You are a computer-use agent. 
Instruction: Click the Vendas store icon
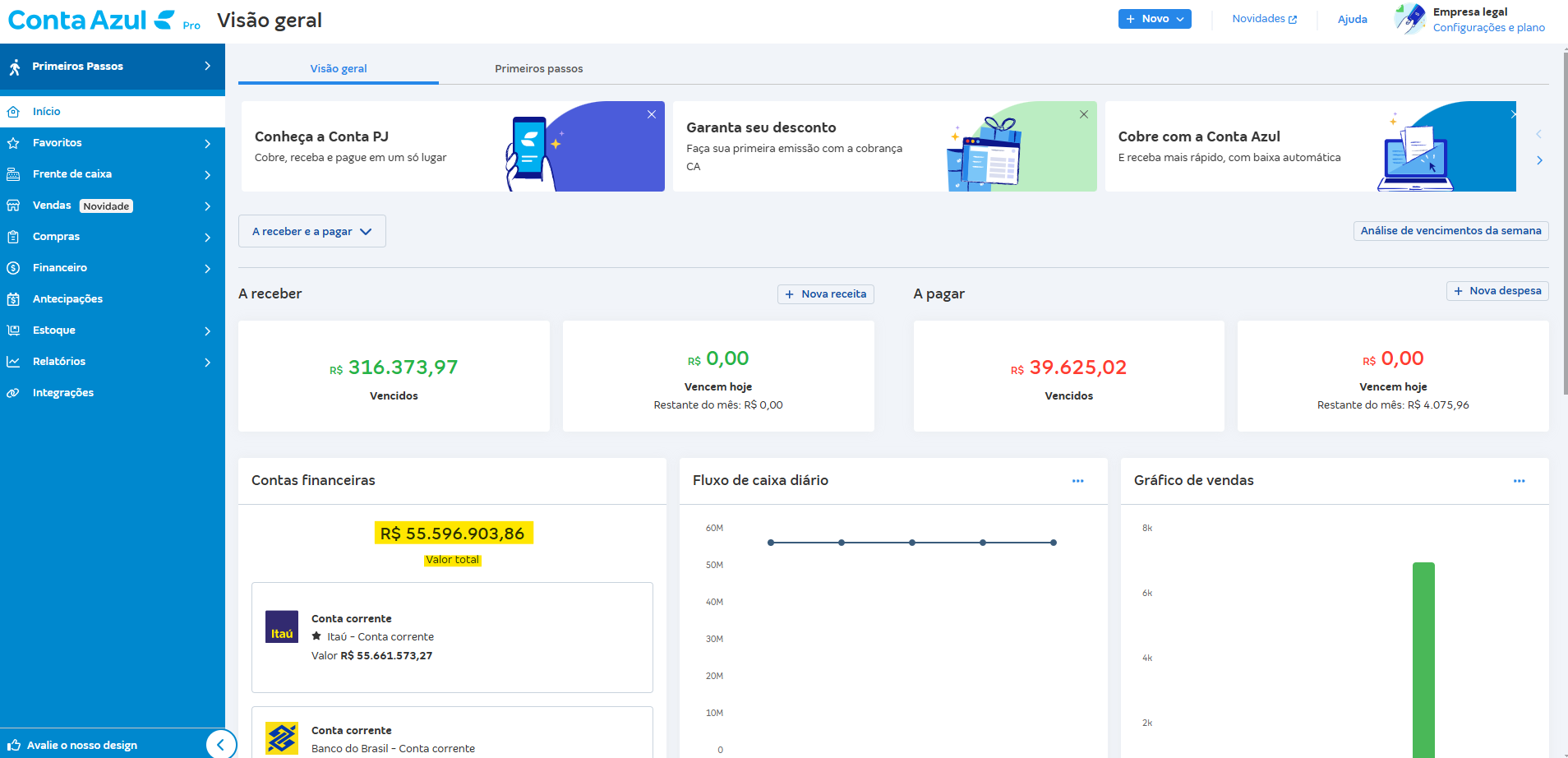point(13,206)
